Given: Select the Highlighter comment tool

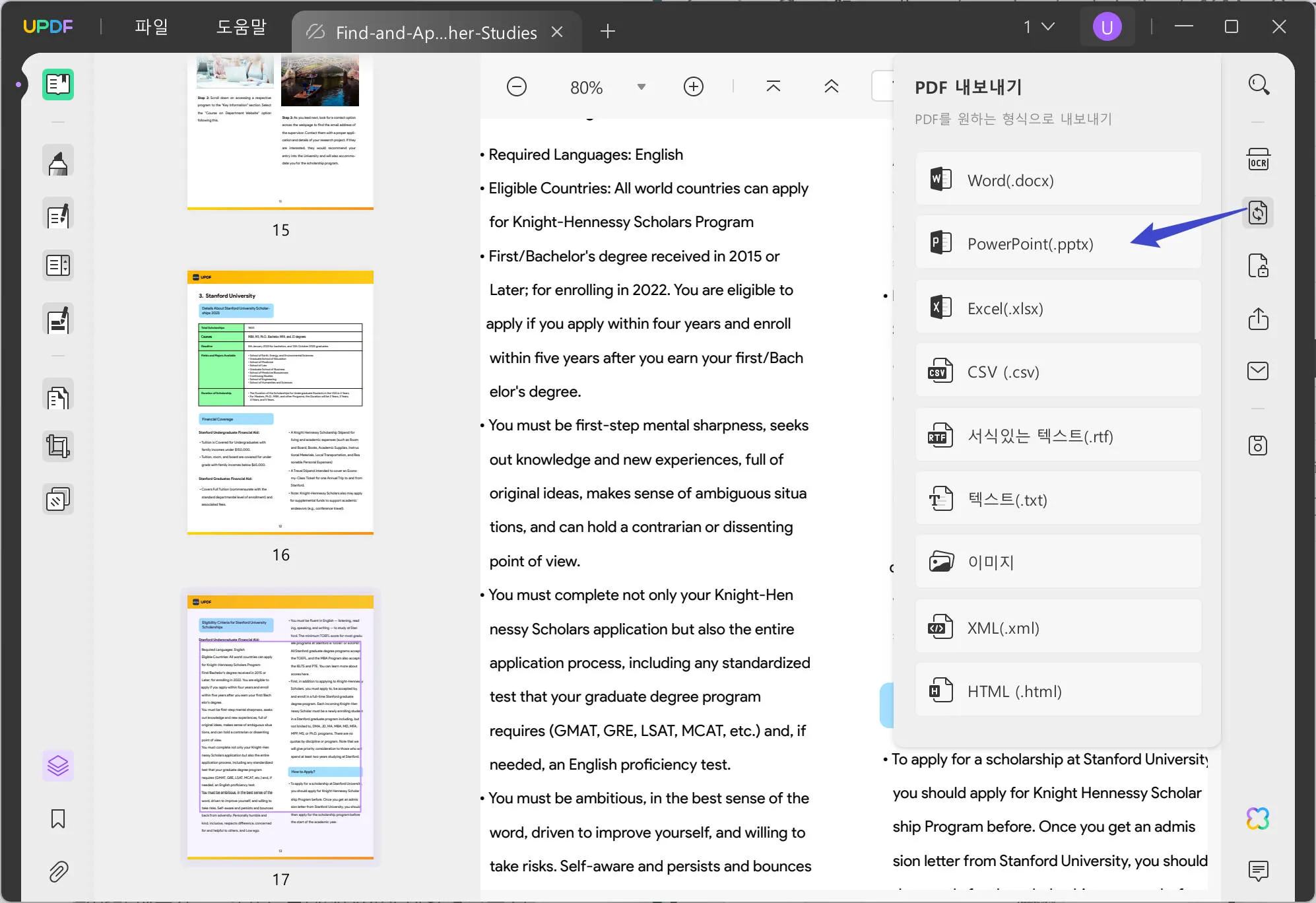Looking at the screenshot, I should click(58, 160).
